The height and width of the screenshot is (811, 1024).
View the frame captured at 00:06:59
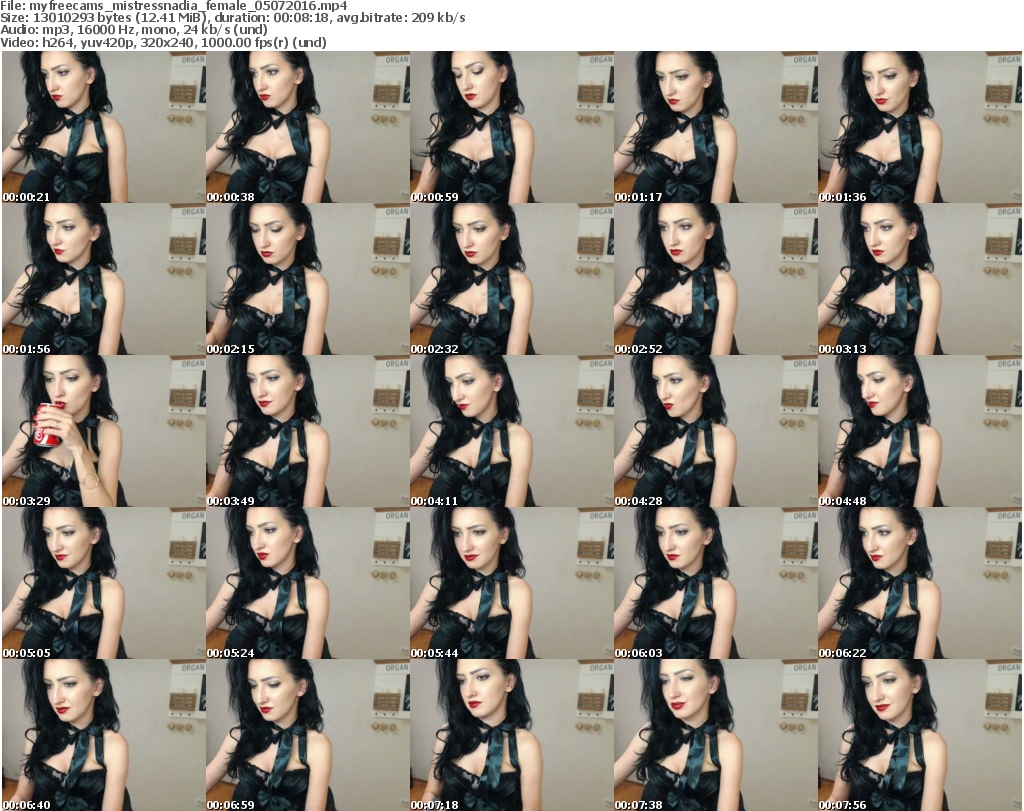click(x=308, y=735)
